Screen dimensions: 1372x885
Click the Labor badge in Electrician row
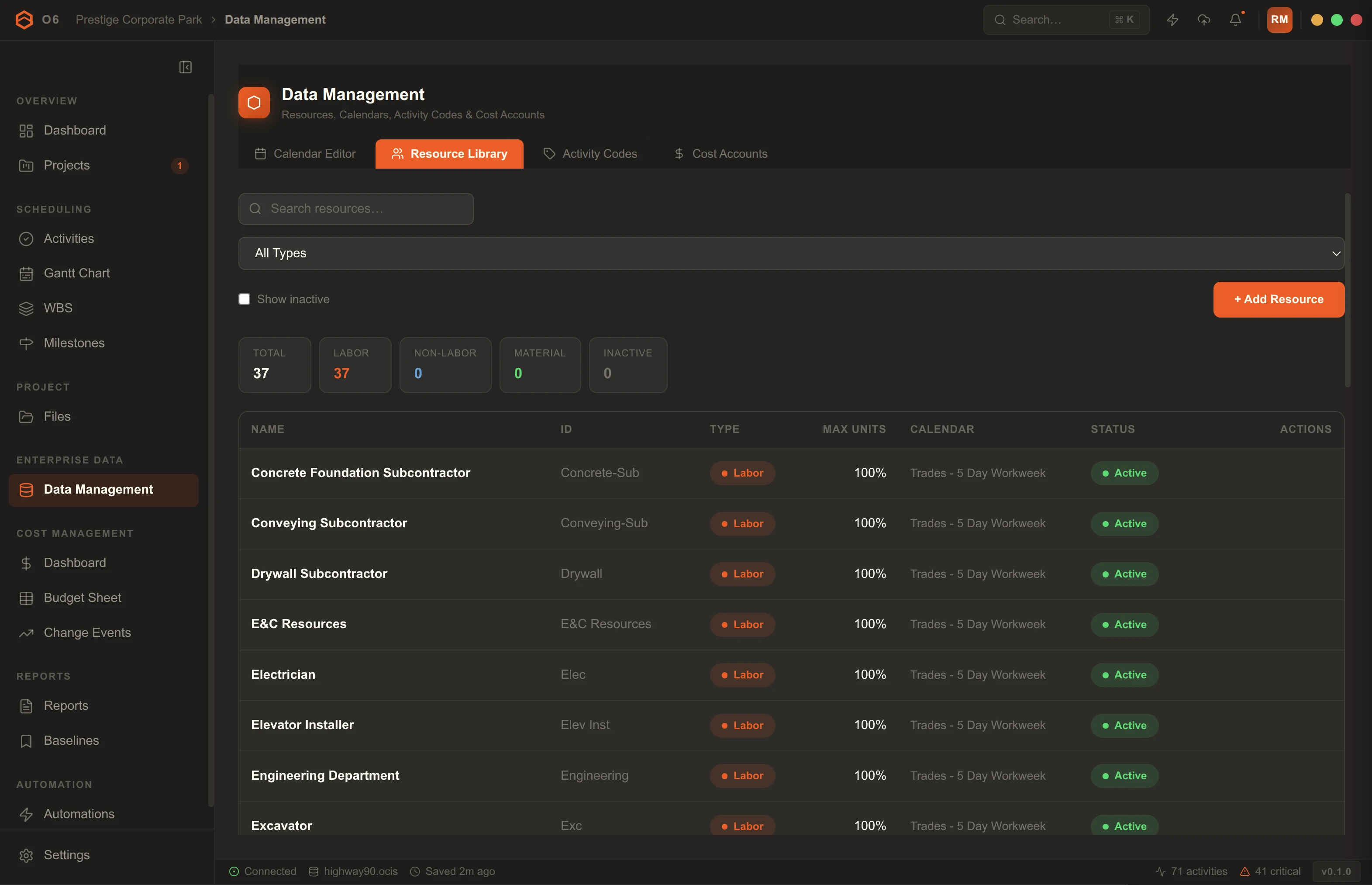coord(742,674)
